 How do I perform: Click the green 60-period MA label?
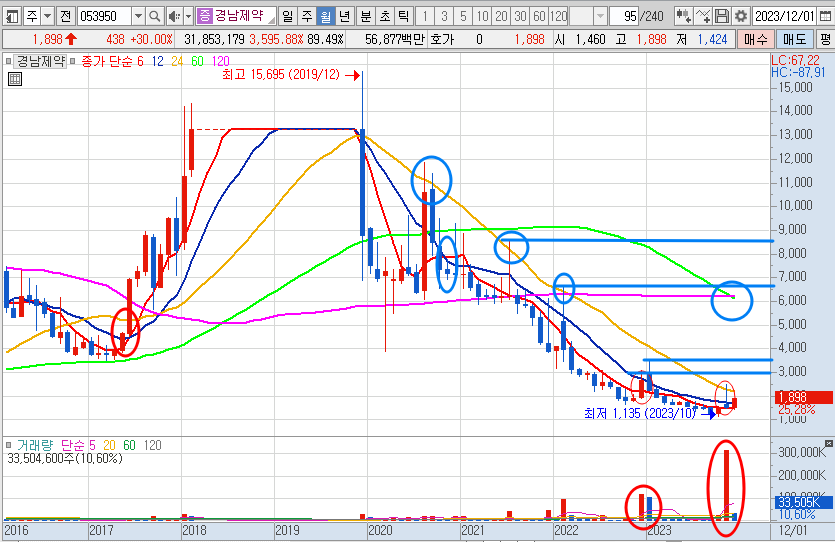pyautogui.click(x=197, y=61)
